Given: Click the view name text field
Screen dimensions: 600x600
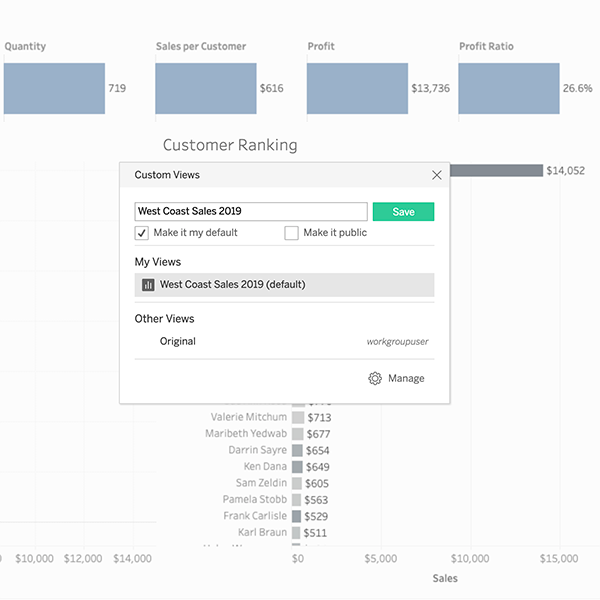Looking at the screenshot, I should (251, 212).
